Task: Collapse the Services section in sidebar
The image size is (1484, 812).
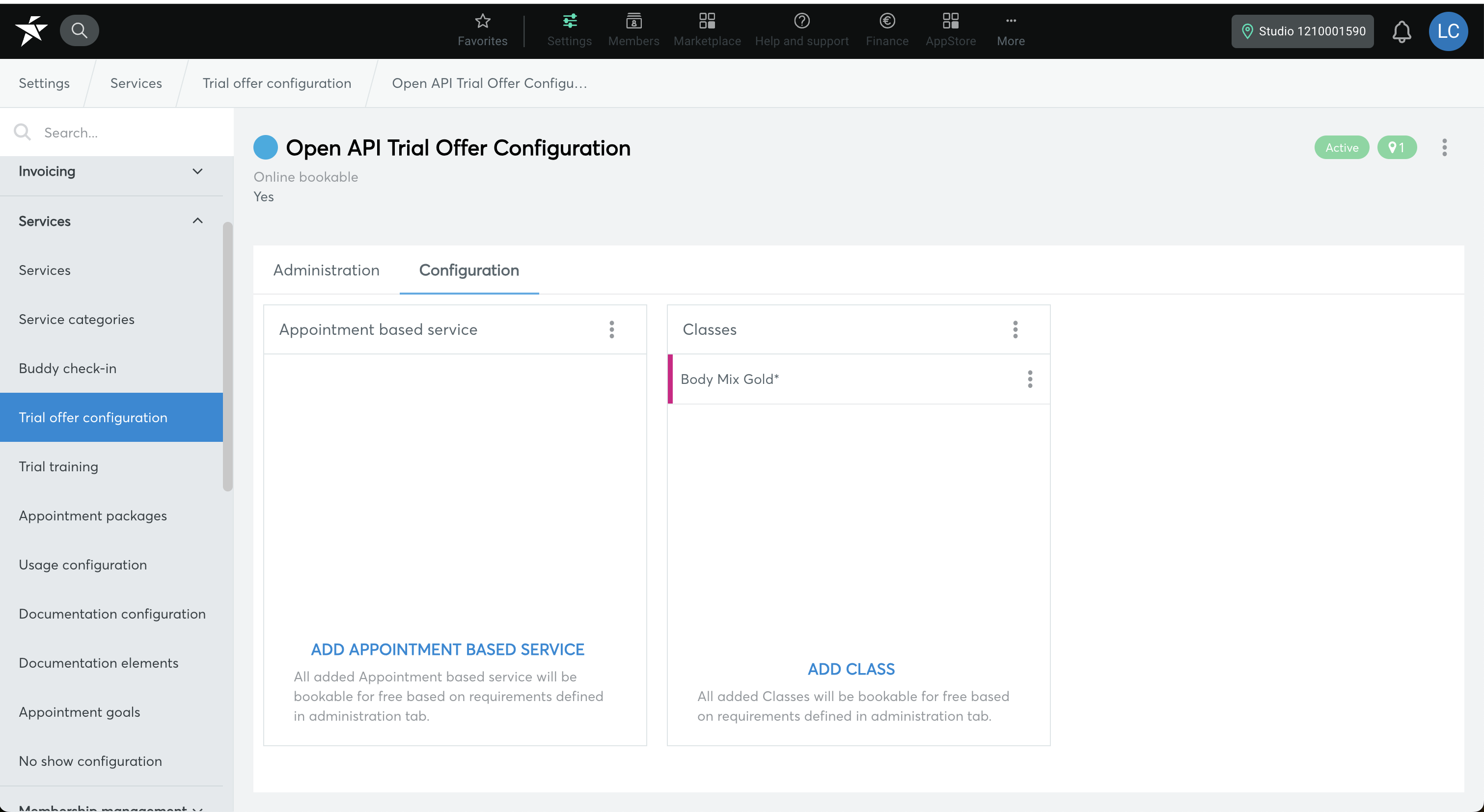Action: point(199,221)
